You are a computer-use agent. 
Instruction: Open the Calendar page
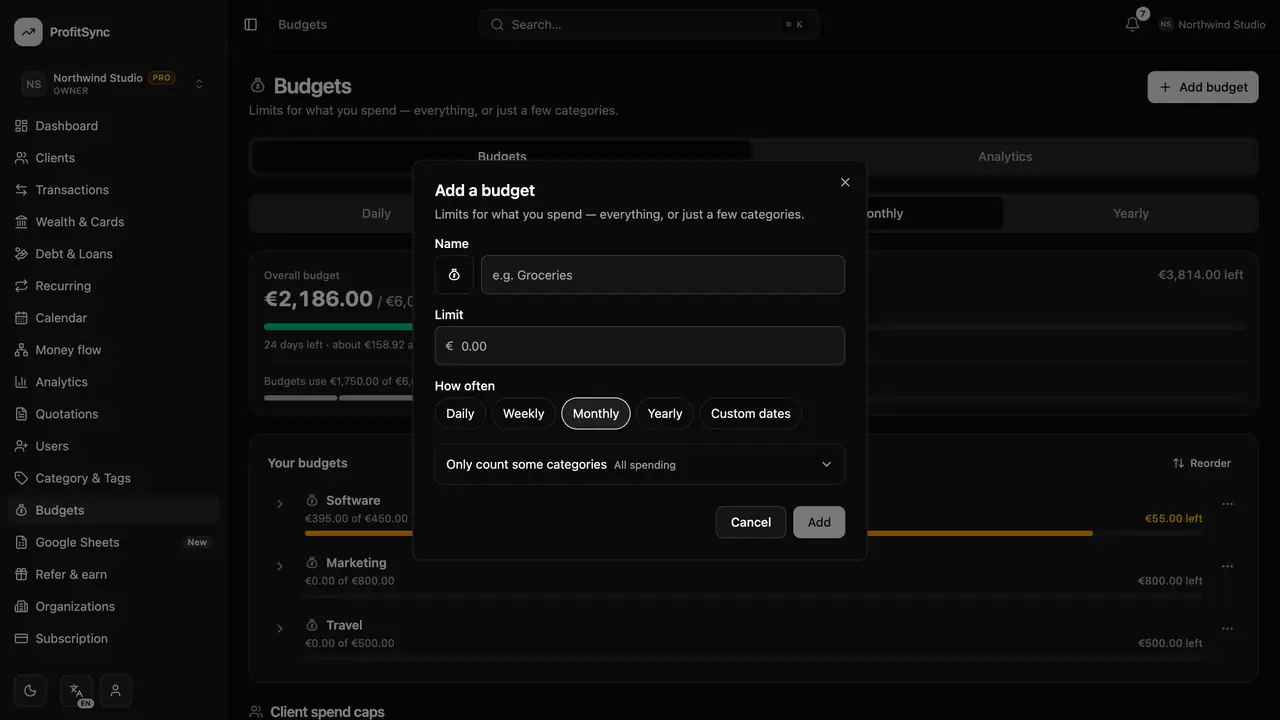pos(113,318)
